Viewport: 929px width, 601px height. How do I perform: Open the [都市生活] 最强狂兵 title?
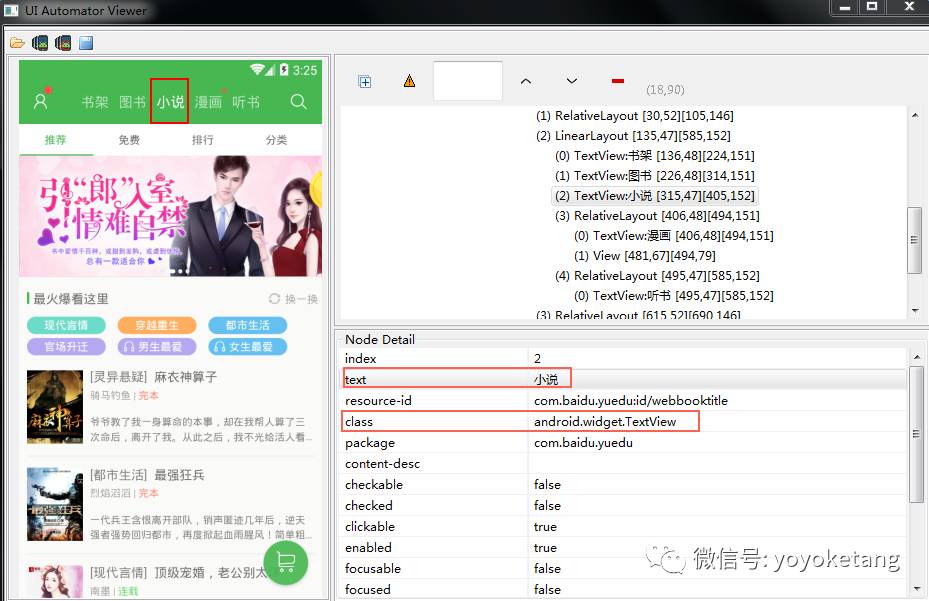[x=148, y=475]
